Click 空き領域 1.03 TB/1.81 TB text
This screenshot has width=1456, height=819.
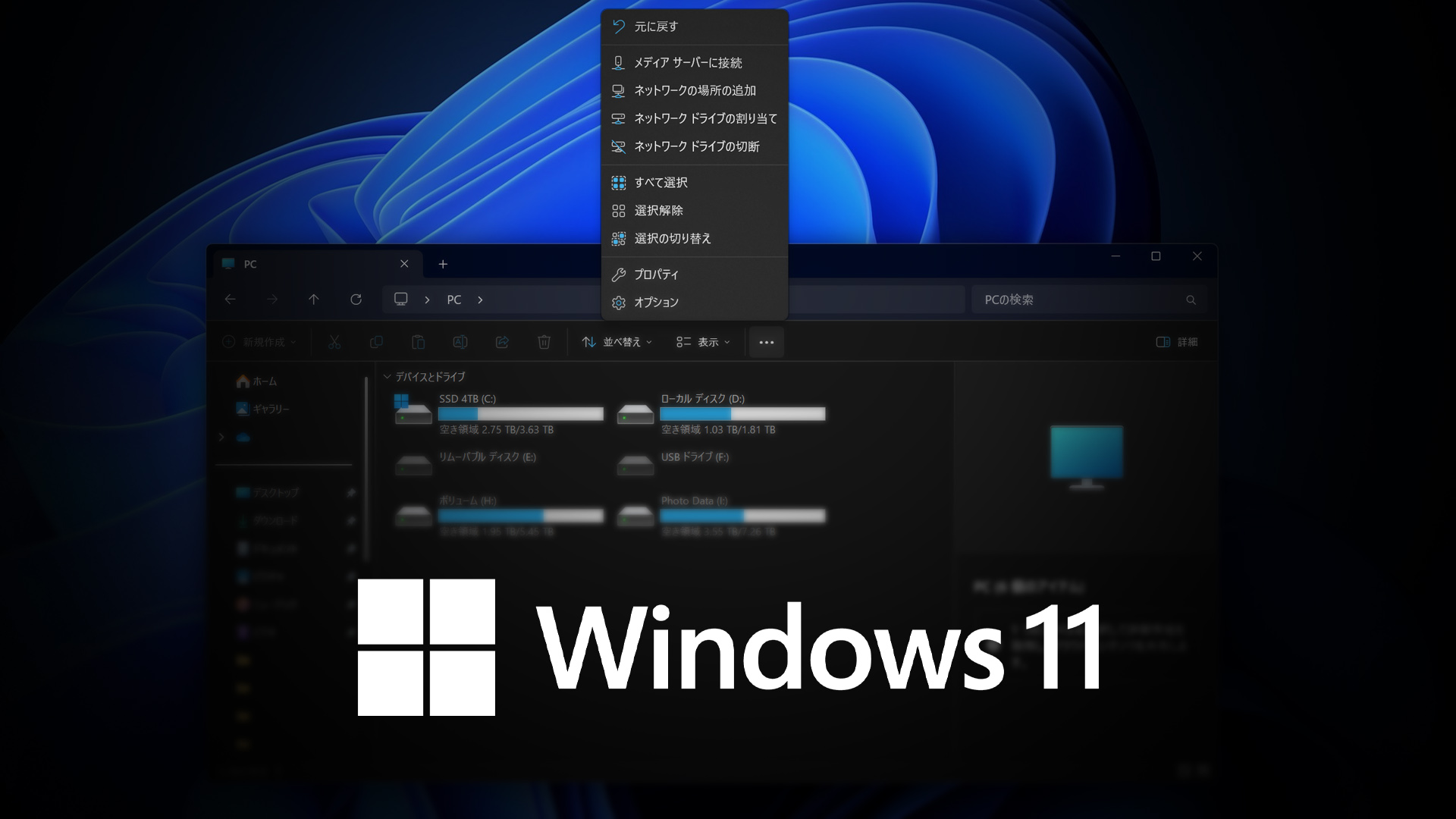pyautogui.click(x=718, y=430)
